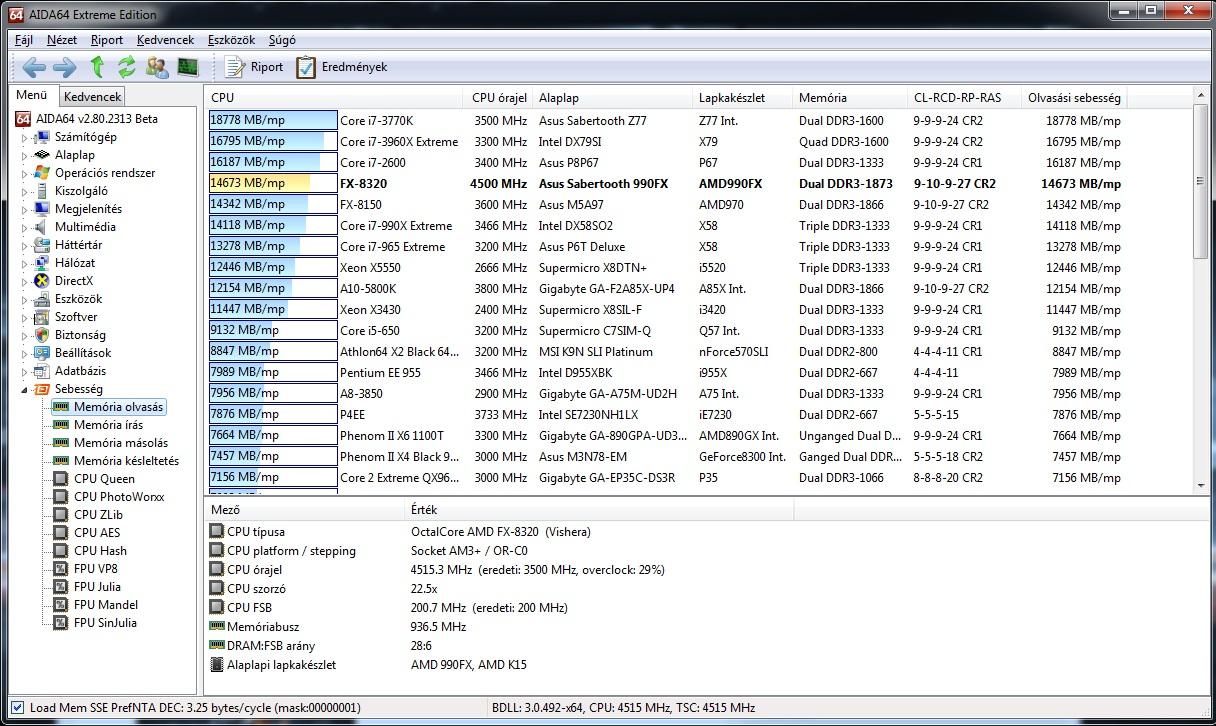Switch to the Kedvencek sidebar tab
This screenshot has width=1216, height=726.
pyautogui.click(x=92, y=97)
